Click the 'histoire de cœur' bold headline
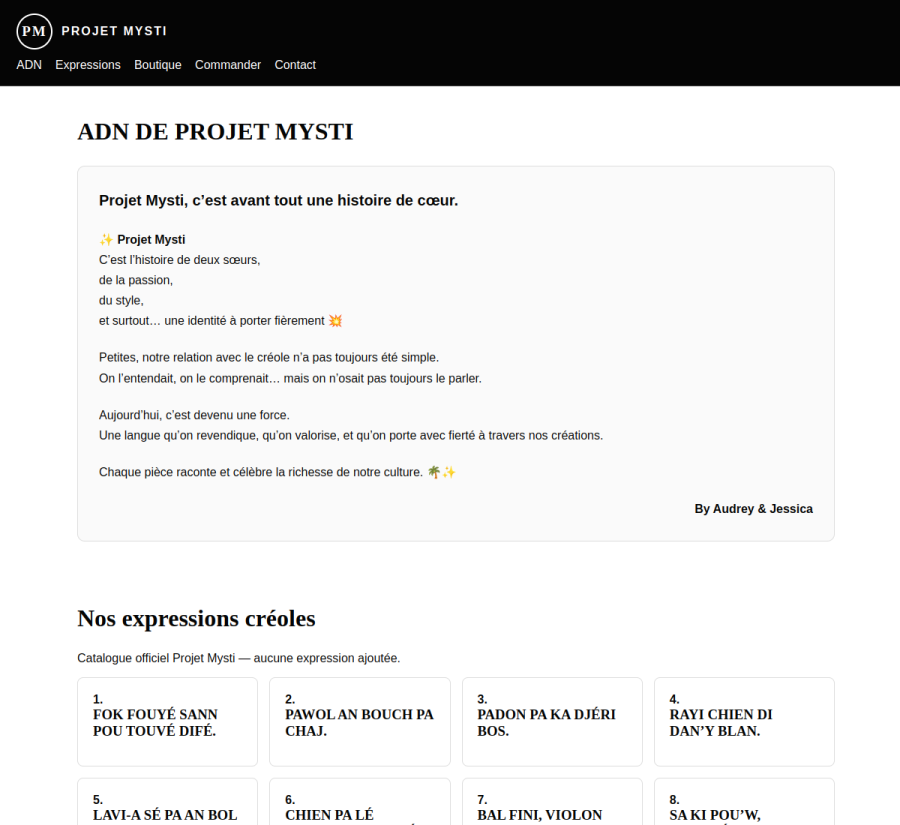The image size is (900, 825). click(278, 200)
